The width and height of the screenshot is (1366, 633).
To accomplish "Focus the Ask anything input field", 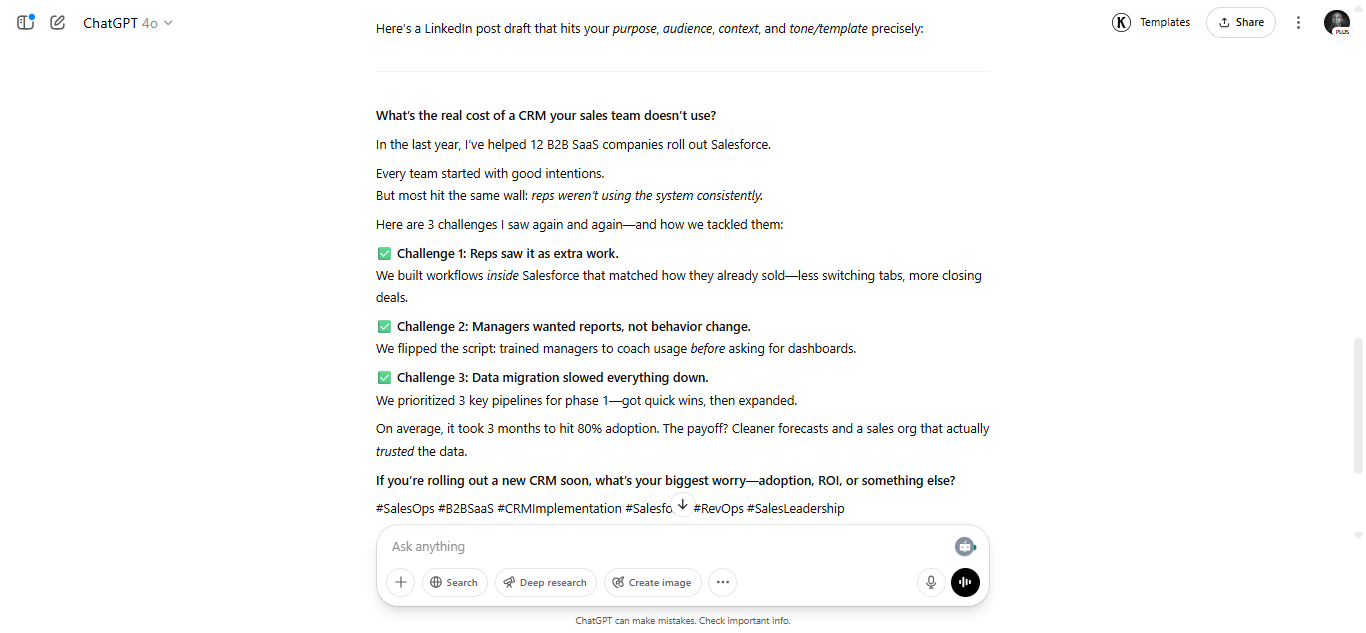I will [660, 546].
